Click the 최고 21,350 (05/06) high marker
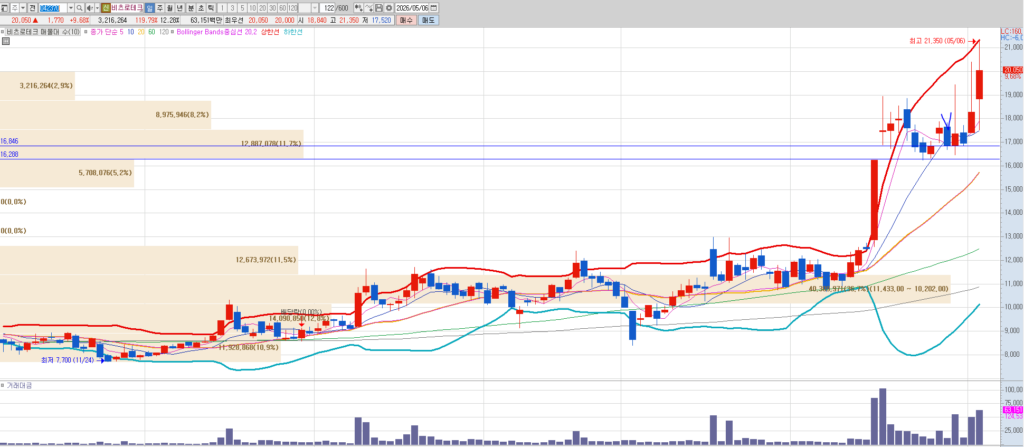1024x447 pixels. (936, 41)
